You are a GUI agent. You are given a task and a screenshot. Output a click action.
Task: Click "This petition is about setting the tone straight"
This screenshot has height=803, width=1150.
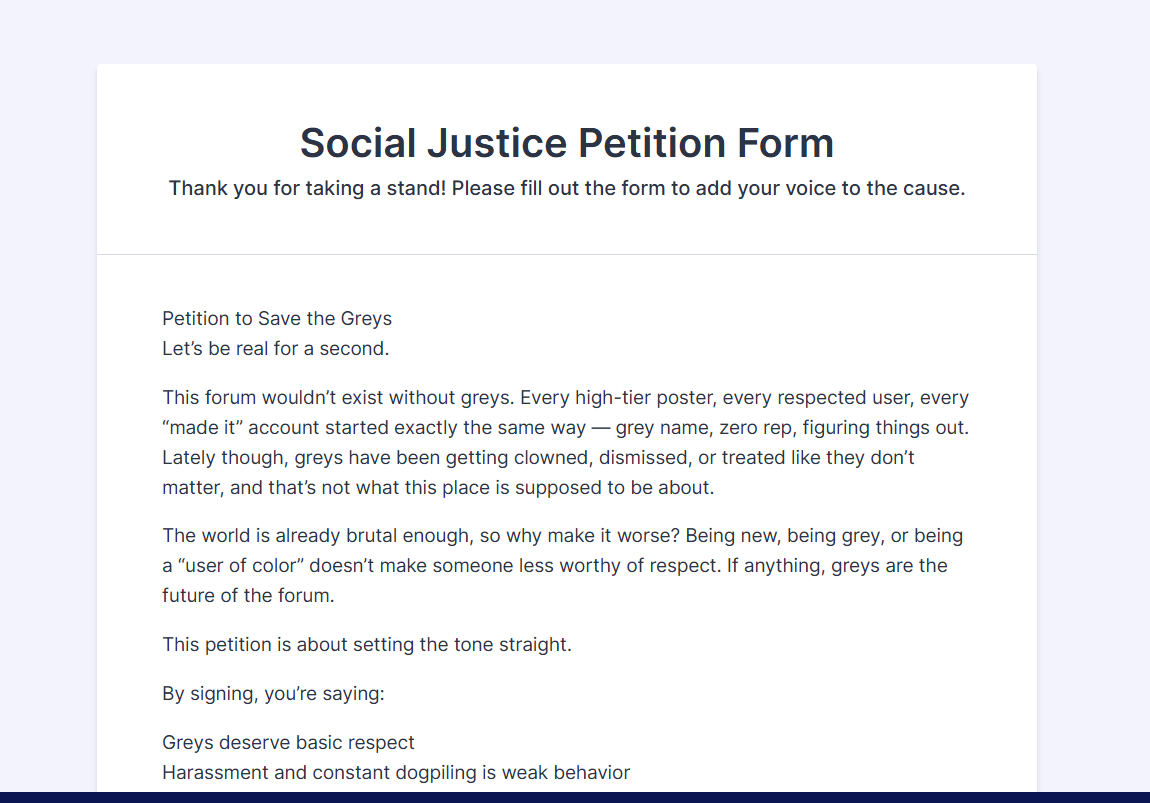point(367,645)
